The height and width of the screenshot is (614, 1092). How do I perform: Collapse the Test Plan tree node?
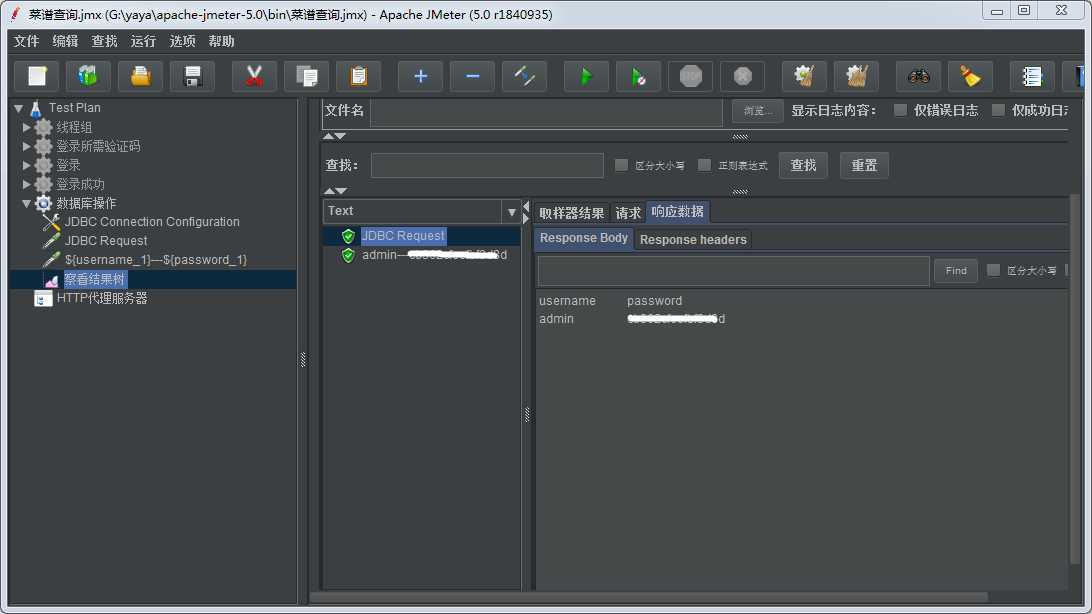click(x=19, y=108)
